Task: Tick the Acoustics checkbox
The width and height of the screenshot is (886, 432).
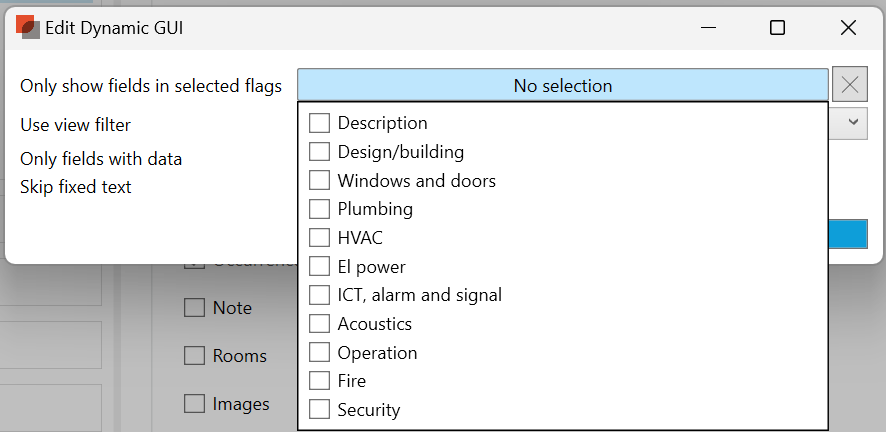Action: [319, 324]
